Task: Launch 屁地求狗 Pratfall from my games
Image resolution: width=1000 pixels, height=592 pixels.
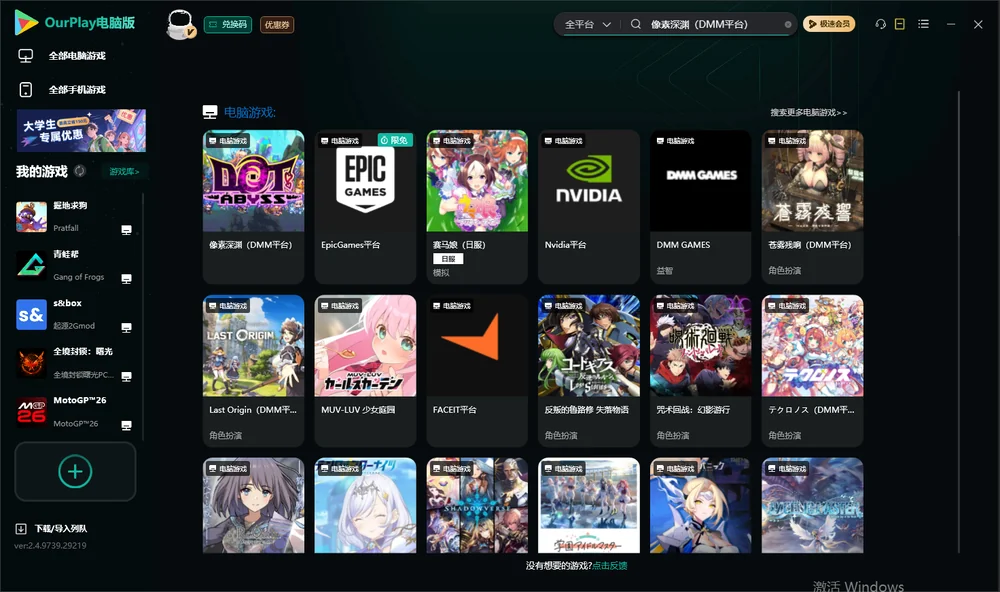Action: click(73, 217)
